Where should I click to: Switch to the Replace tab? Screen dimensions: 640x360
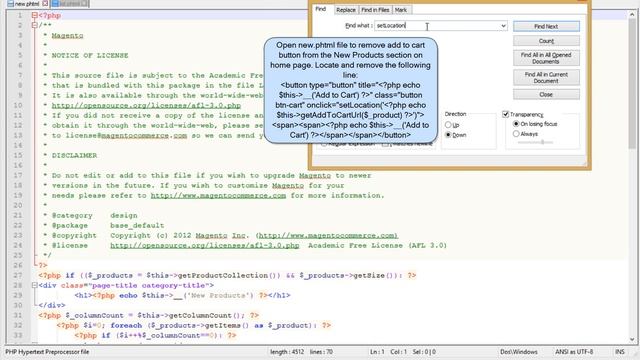click(346, 10)
